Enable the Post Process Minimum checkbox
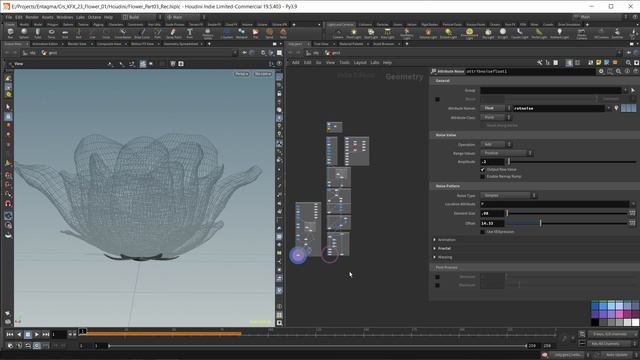640x360 pixels. (x=438, y=277)
